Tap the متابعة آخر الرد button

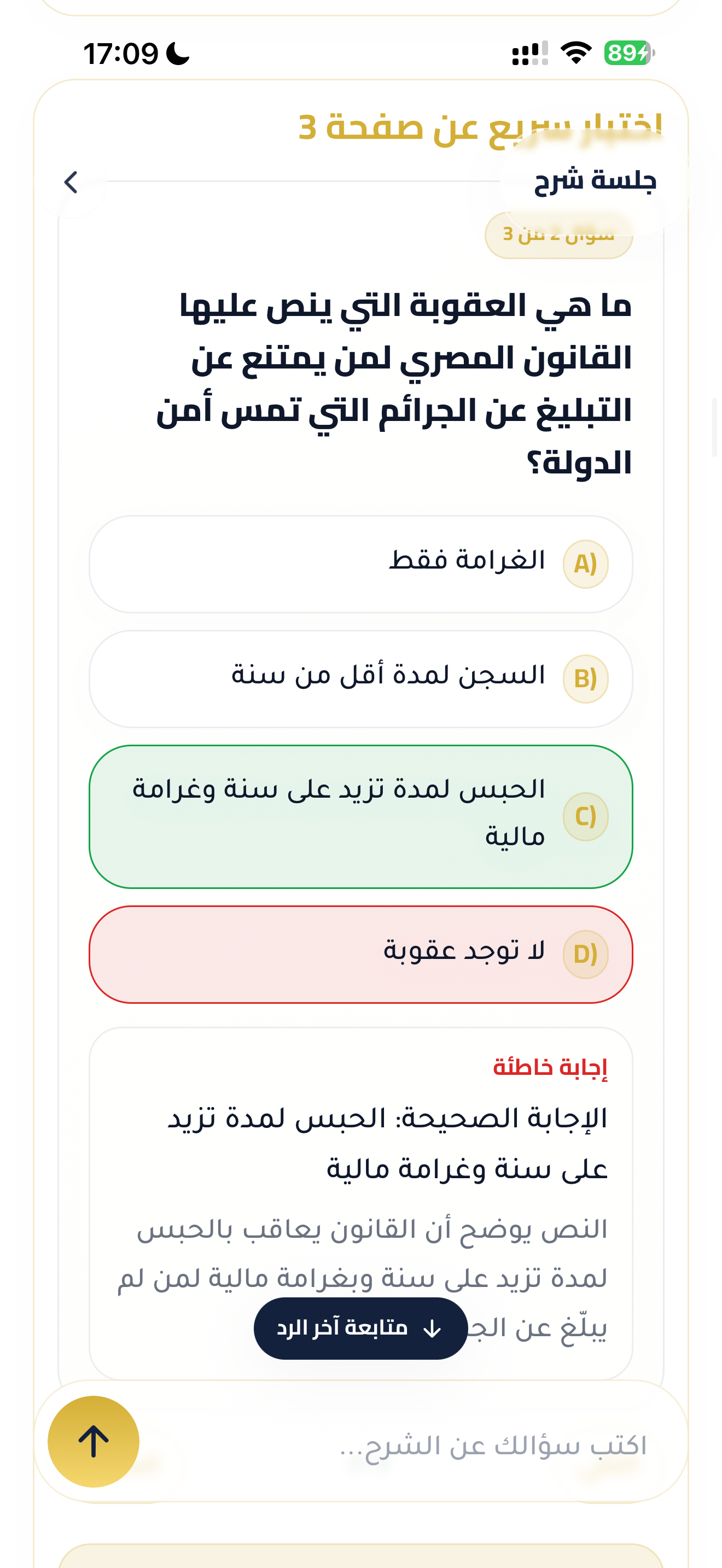tap(360, 1328)
